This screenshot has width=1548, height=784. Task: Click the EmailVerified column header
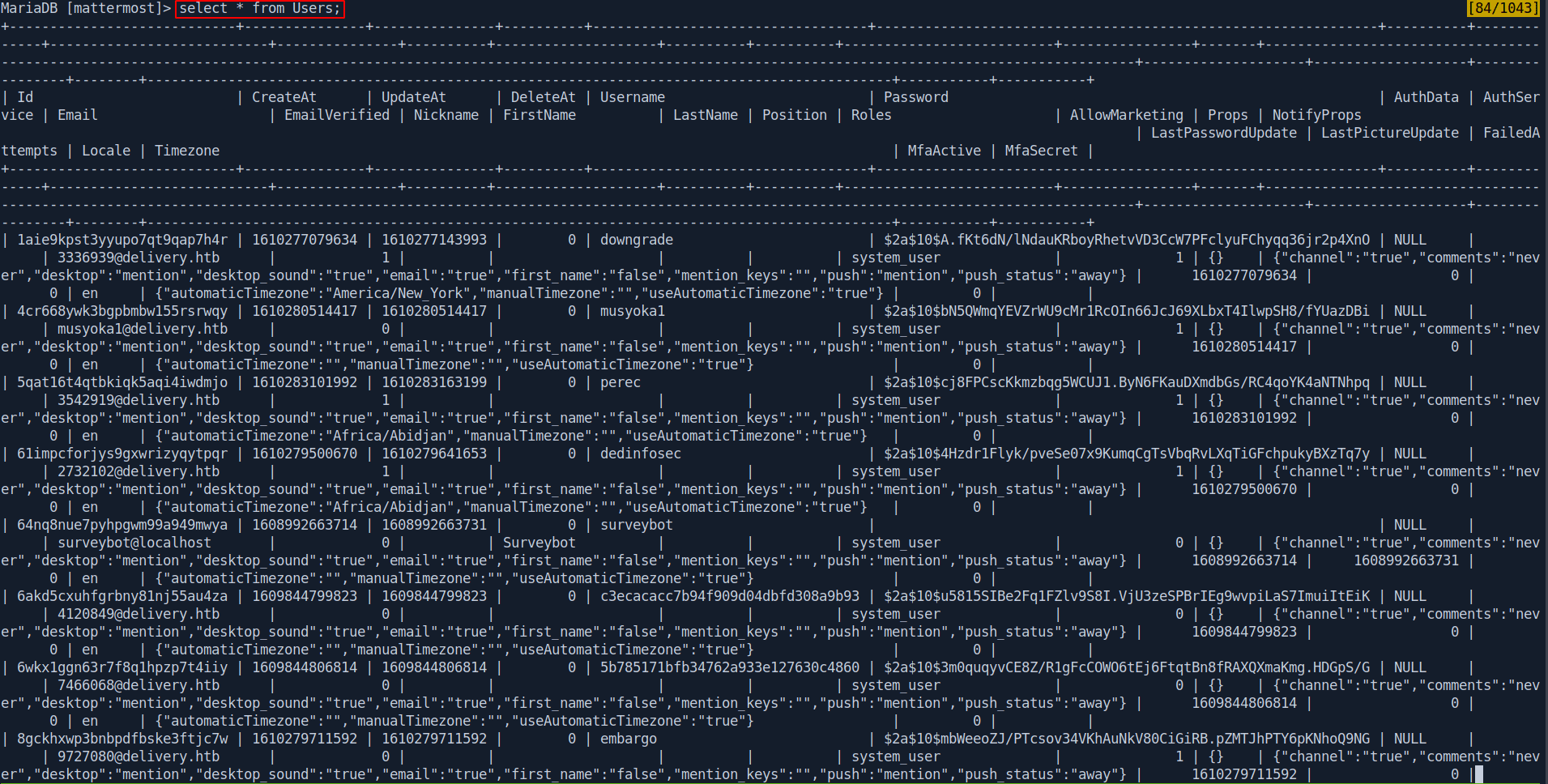[x=337, y=115]
